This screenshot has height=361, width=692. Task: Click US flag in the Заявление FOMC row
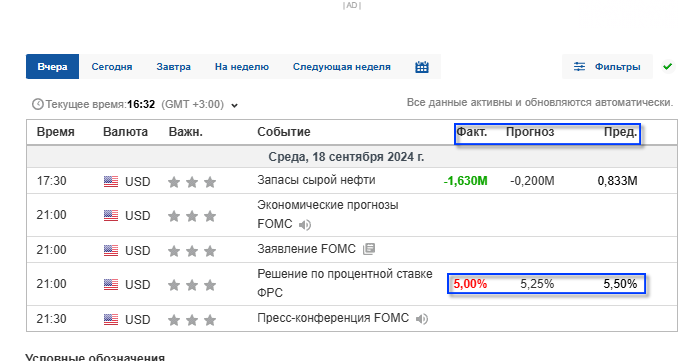(111, 250)
